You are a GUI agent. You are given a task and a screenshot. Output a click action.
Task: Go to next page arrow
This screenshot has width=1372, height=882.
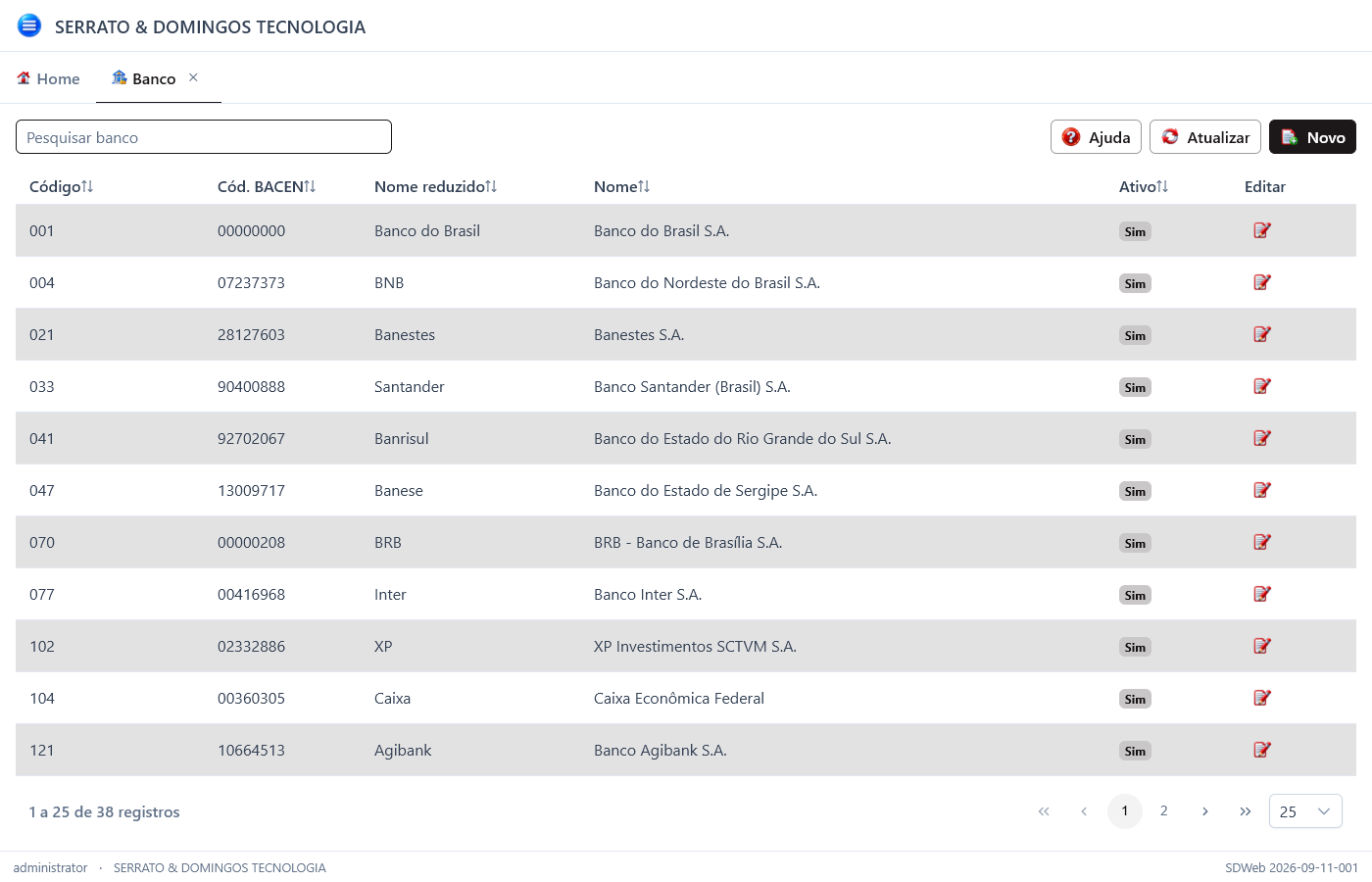[x=1204, y=811]
